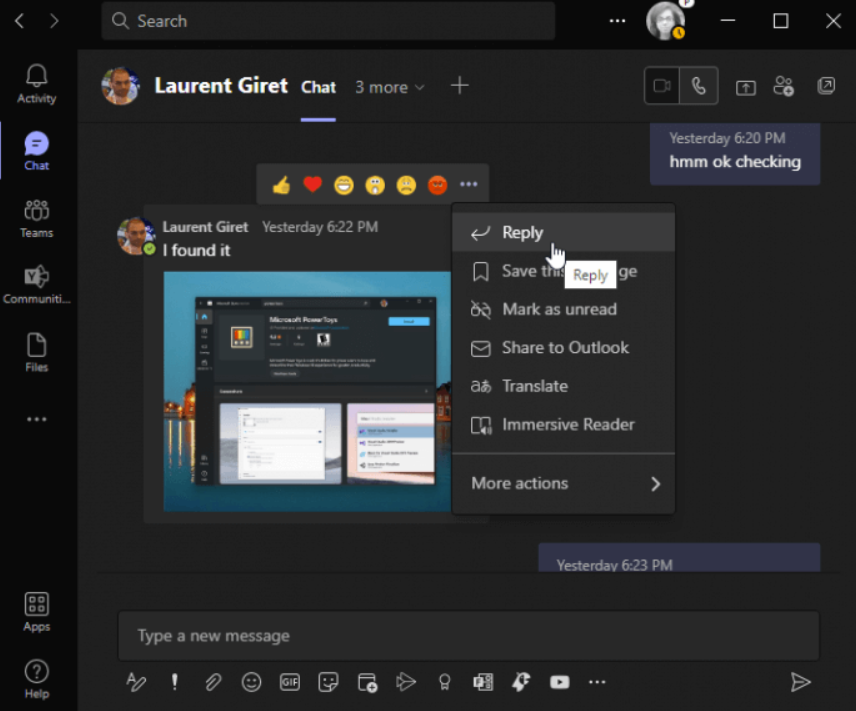
Task: Send the message with arrow button
Action: click(800, 682)
